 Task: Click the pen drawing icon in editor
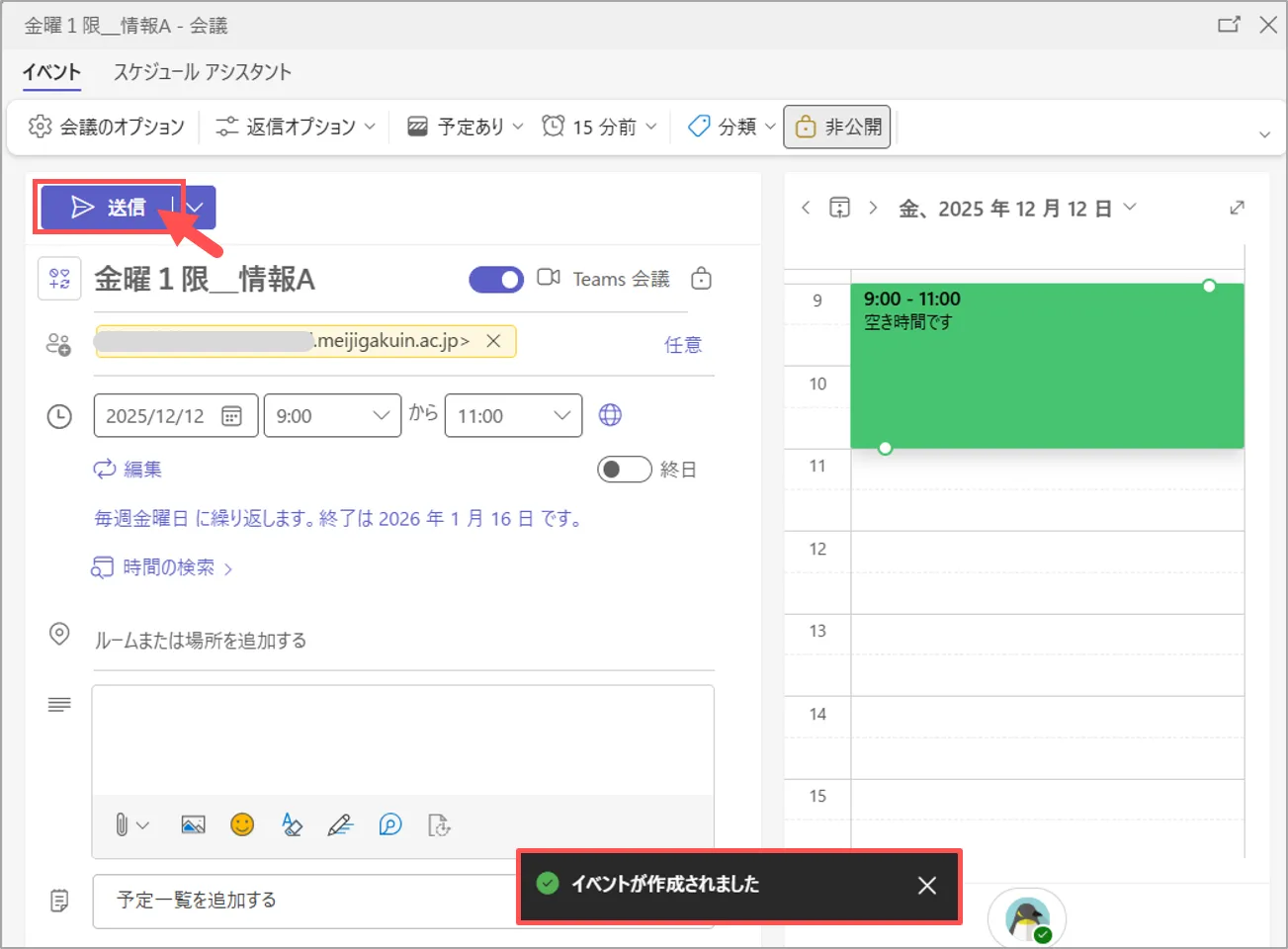340,824
